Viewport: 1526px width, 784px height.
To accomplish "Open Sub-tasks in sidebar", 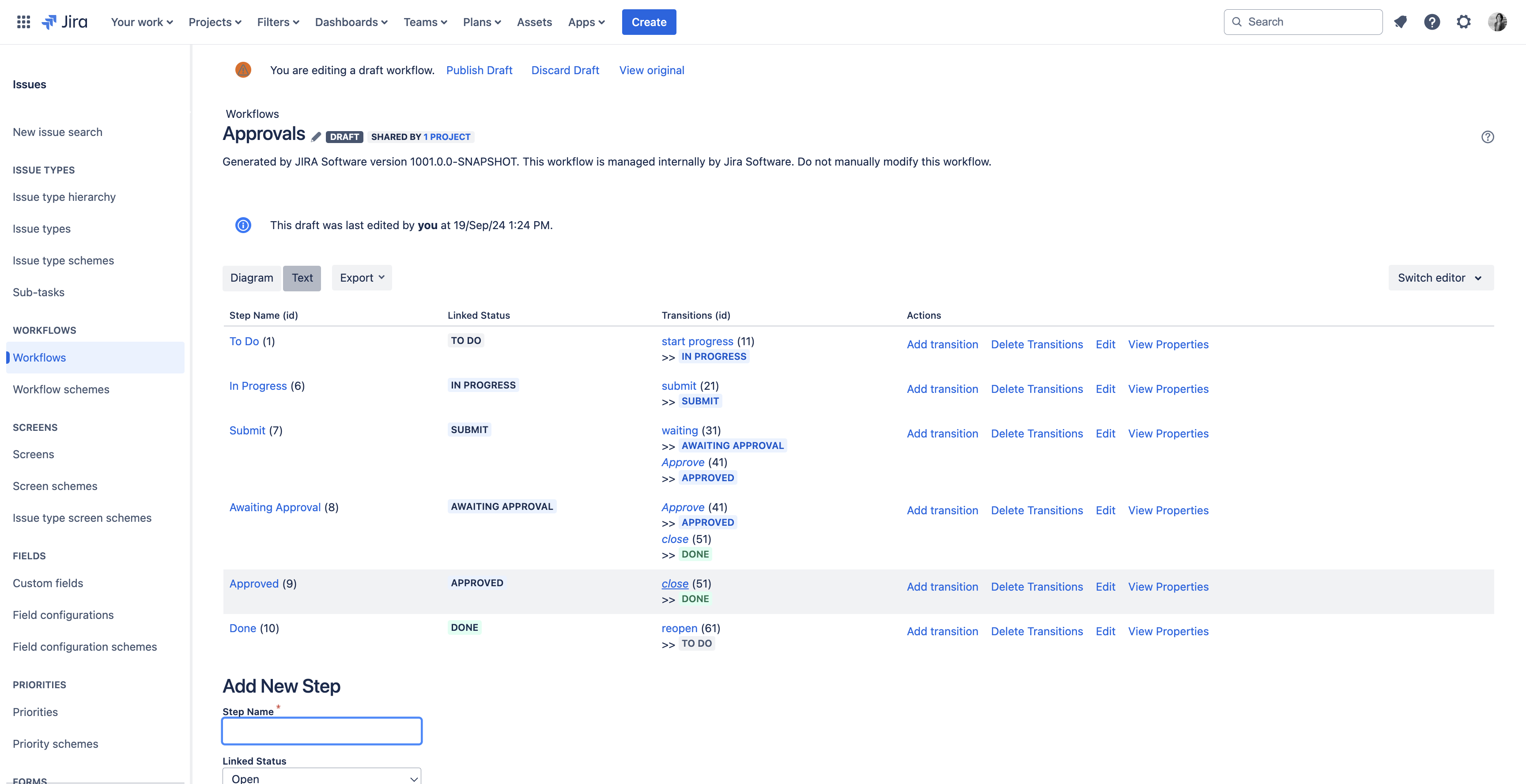I will click(x=38, y=293).
